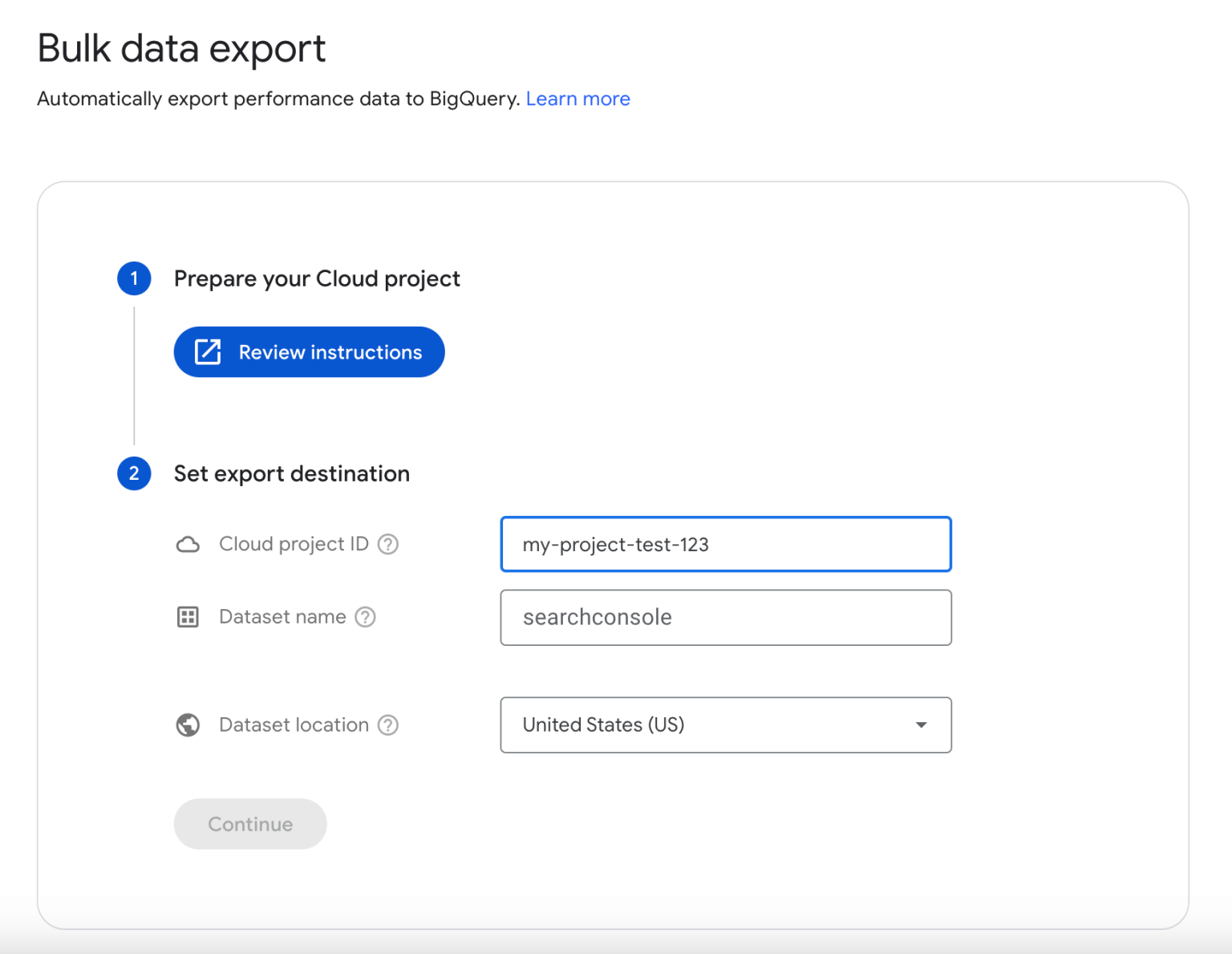
Task: Click the cloud icon beside Cloud project ID
Action: pos(187,544)
